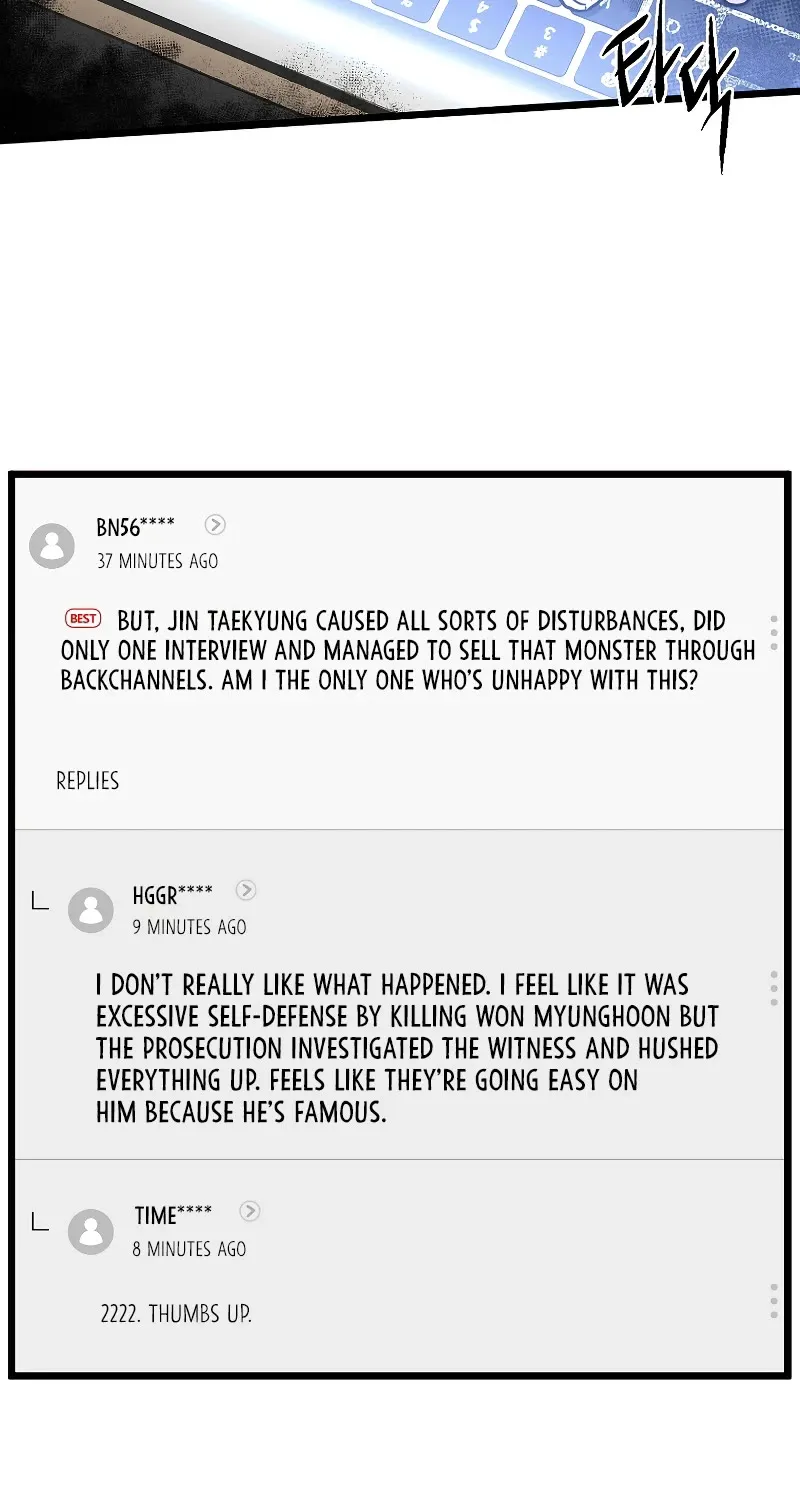Open the circled arrow next to HGGR****

pyautogui.click(x=246, y=889)
